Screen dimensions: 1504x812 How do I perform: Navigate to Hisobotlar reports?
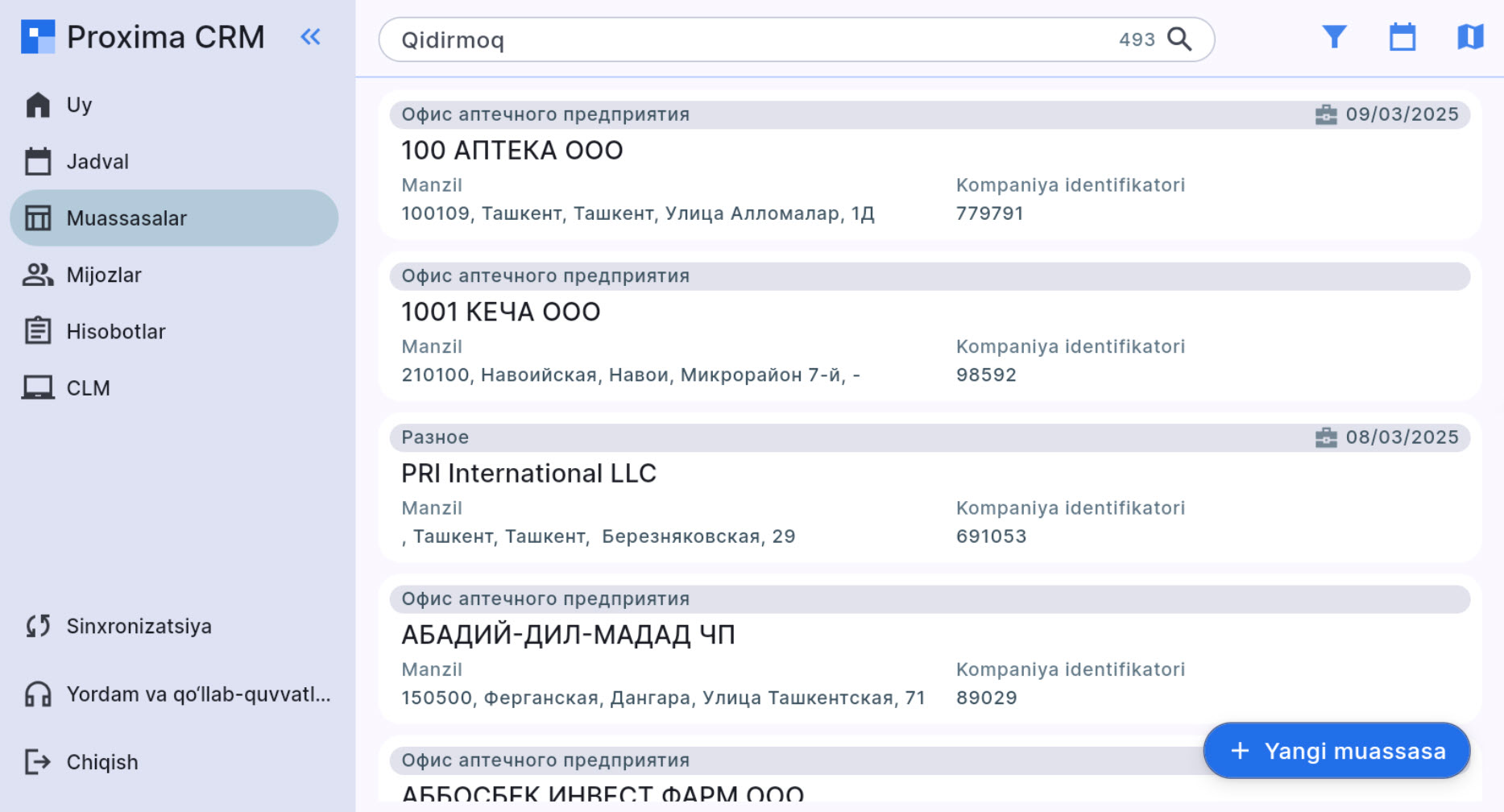(x=115, y=331)
